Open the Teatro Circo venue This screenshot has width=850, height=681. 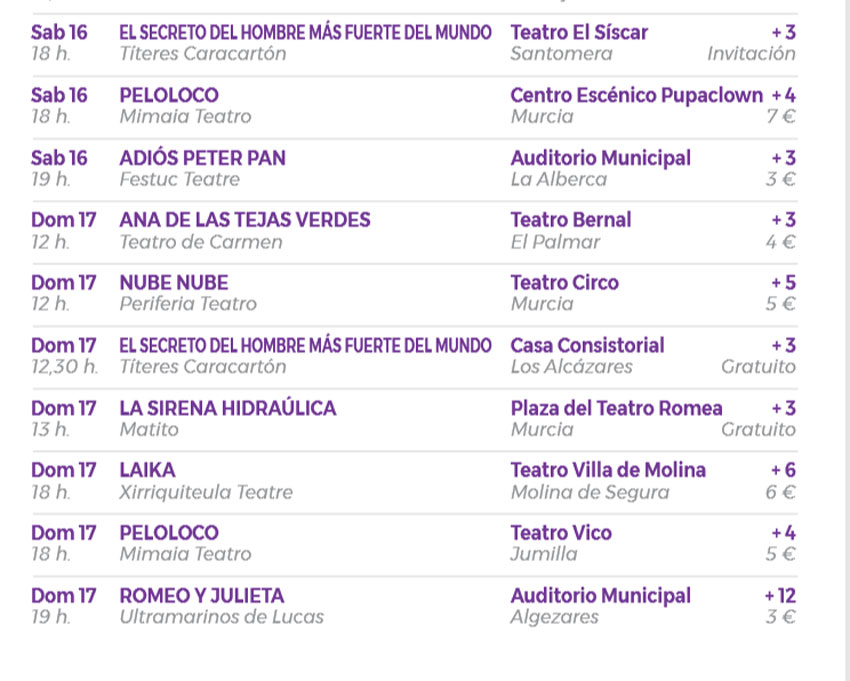click(564, 283)
